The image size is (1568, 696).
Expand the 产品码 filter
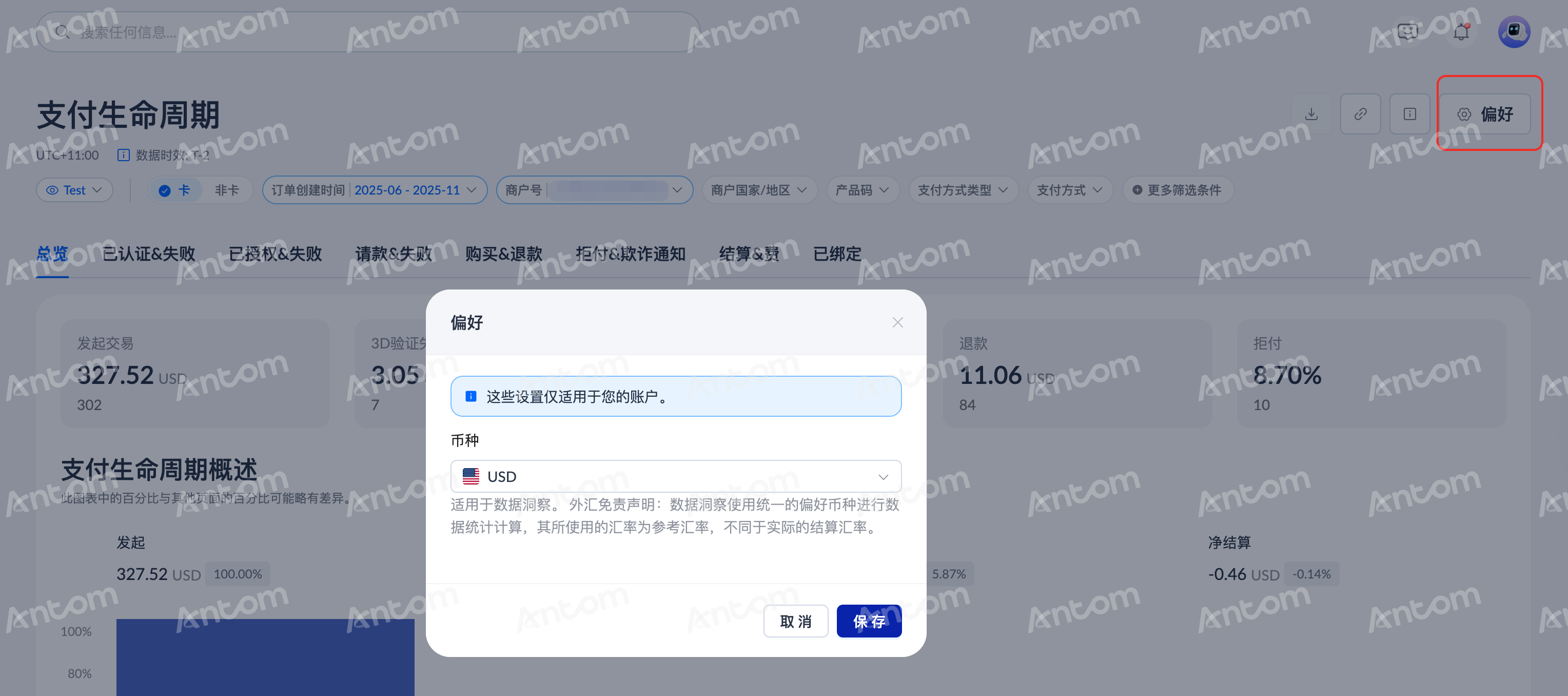pyautogui.click(x=863, y=190)
